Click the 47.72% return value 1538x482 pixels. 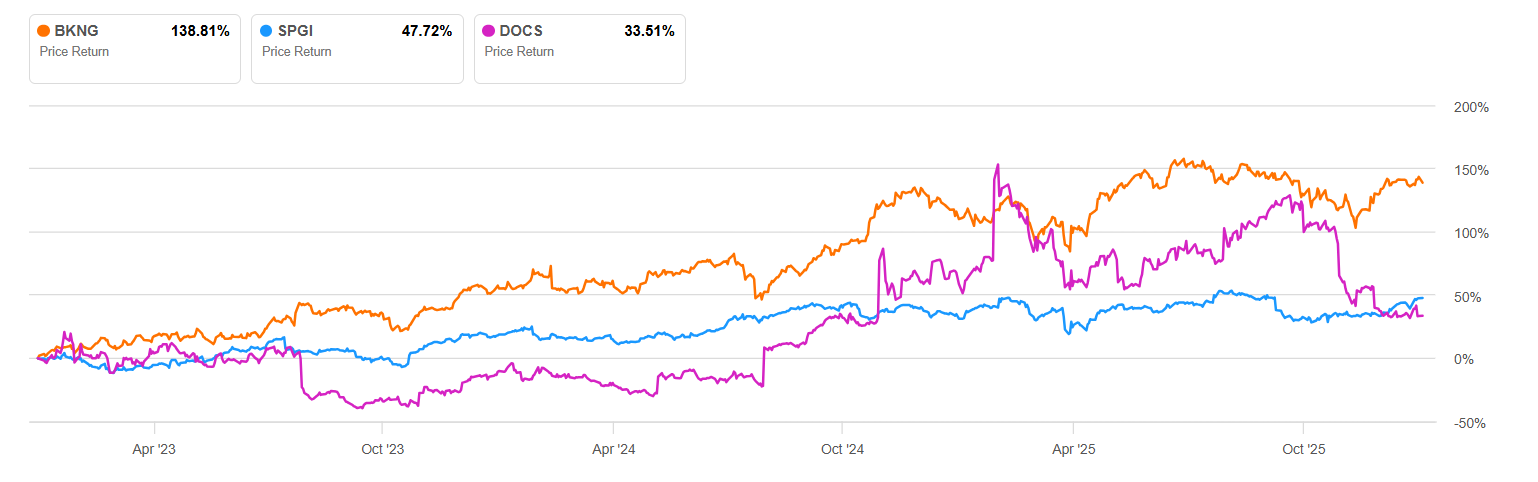point(427,32)
